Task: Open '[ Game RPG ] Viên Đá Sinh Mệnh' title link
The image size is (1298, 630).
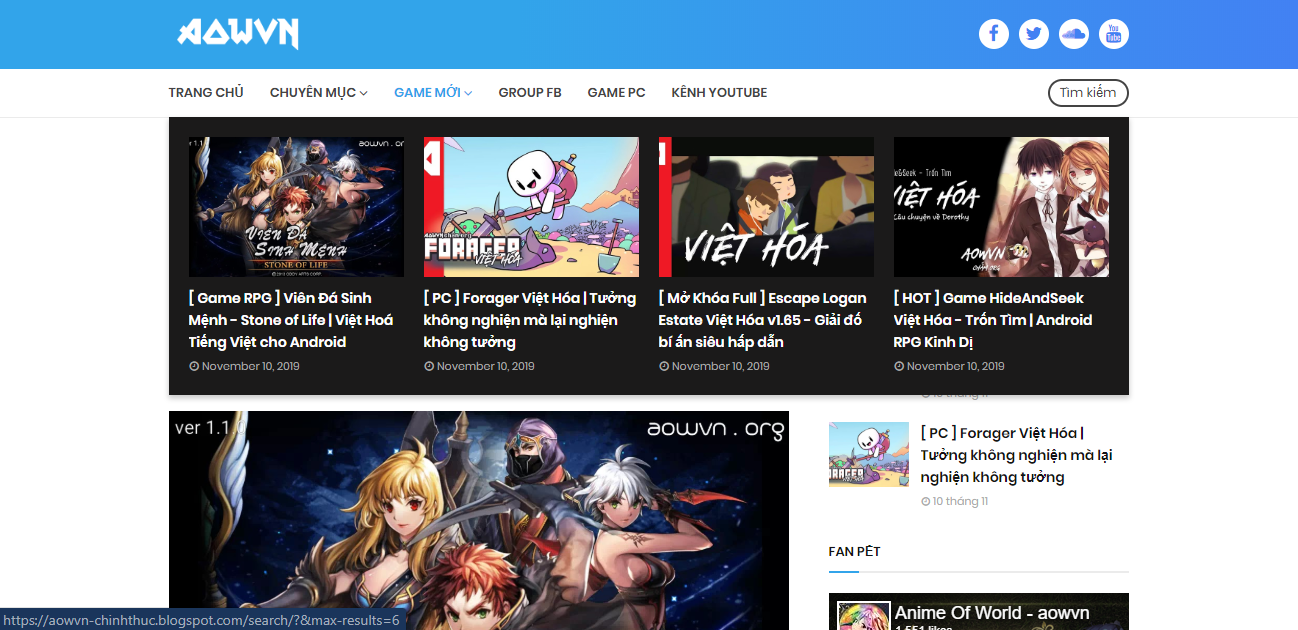Action: 291,320
